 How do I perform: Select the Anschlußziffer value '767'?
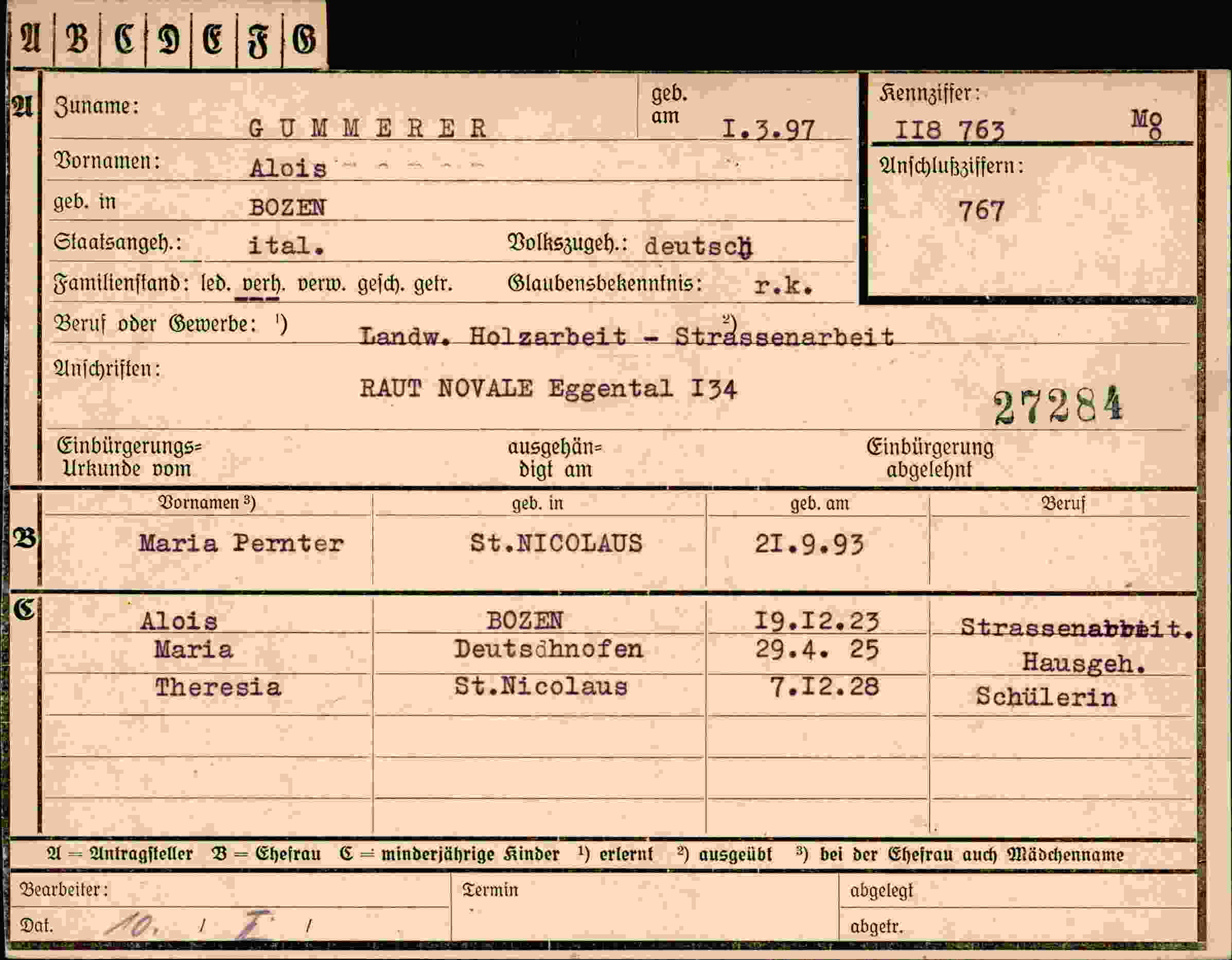[982, 211]
